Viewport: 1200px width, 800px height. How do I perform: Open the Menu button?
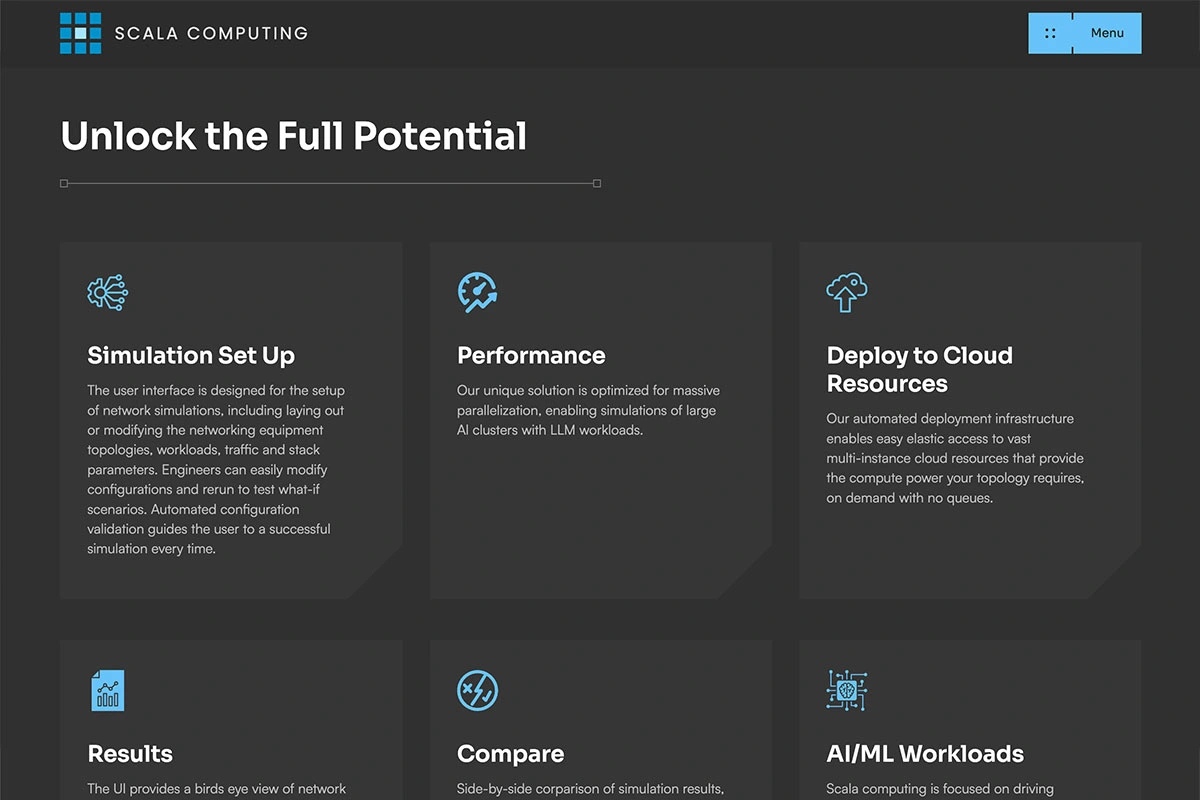click(x=1107, y=33)
